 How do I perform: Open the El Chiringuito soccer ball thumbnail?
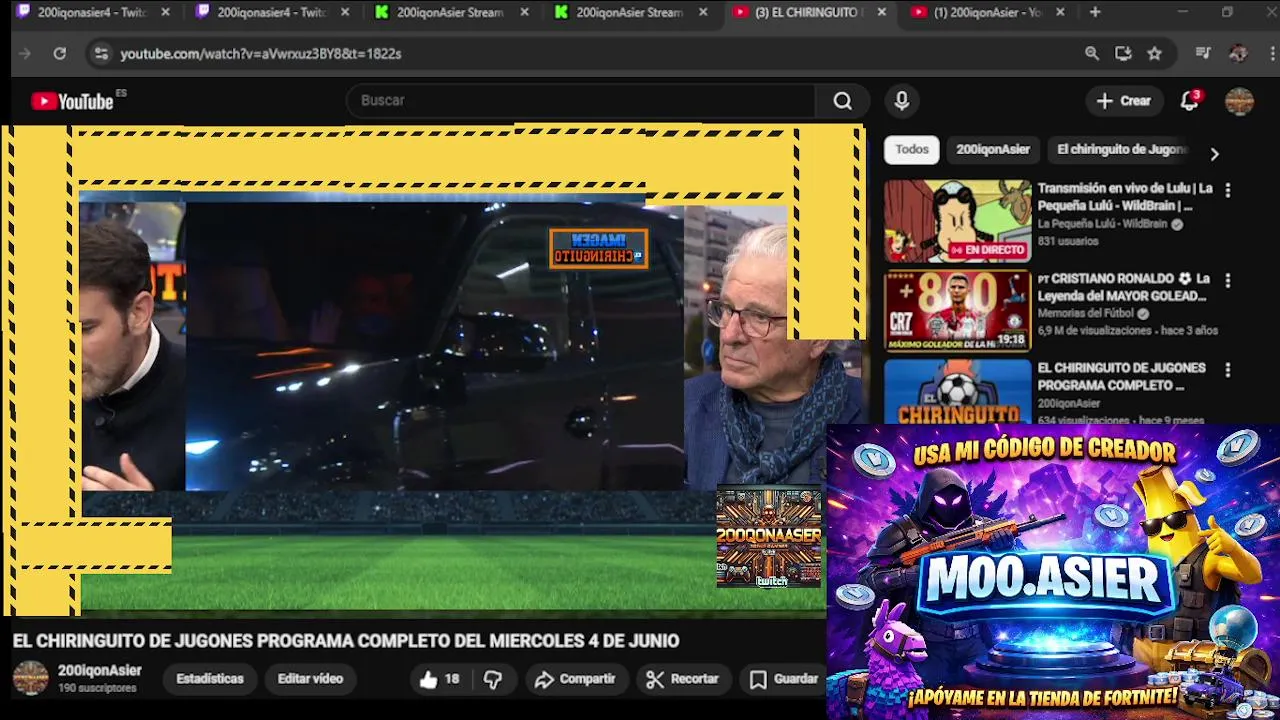(957, 391)
